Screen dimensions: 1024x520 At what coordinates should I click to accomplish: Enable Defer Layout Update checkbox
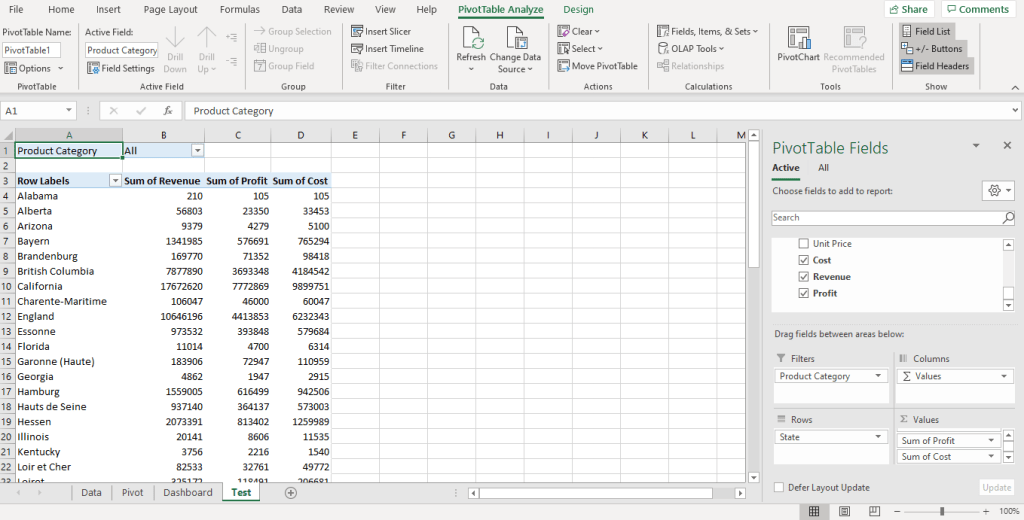pos(779,488)
